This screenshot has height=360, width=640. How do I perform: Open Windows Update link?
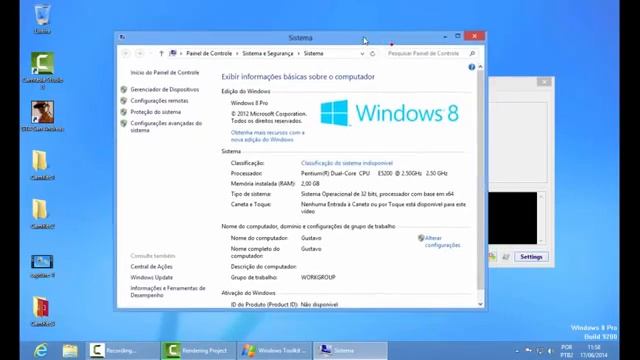pos(151,278)
